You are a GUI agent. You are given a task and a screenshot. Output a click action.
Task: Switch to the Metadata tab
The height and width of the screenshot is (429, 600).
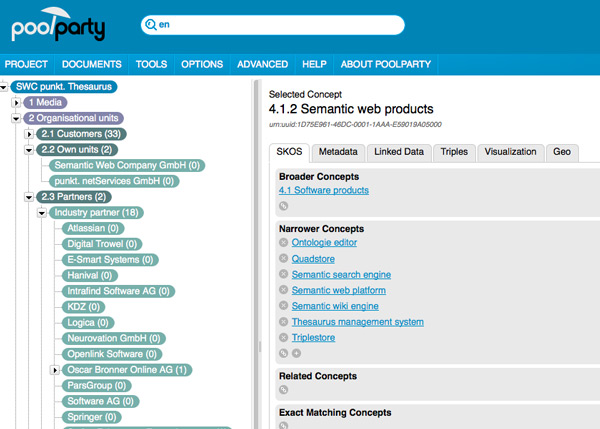(x=338, y=152)
